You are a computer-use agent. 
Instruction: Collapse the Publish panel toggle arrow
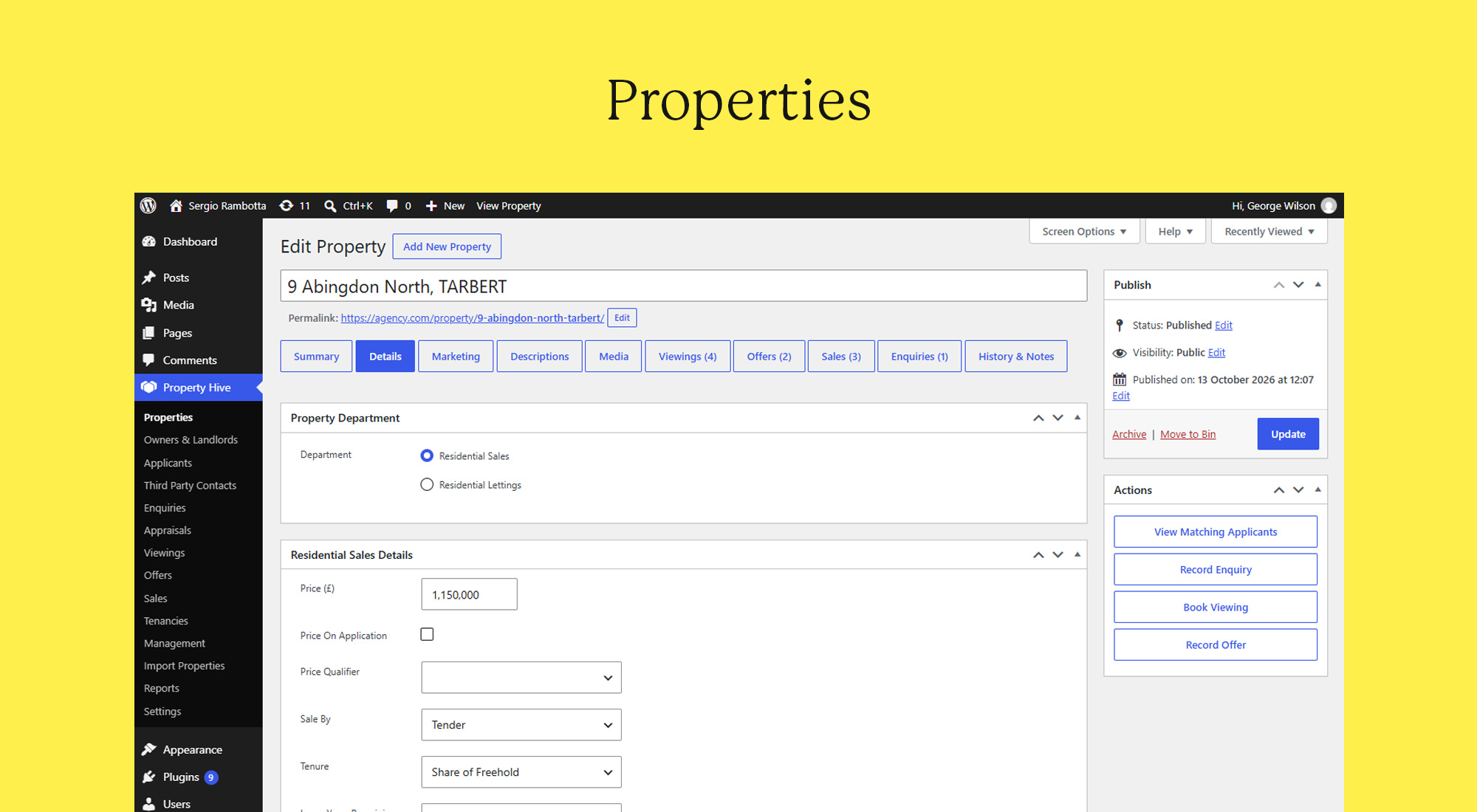point(1317,285)
